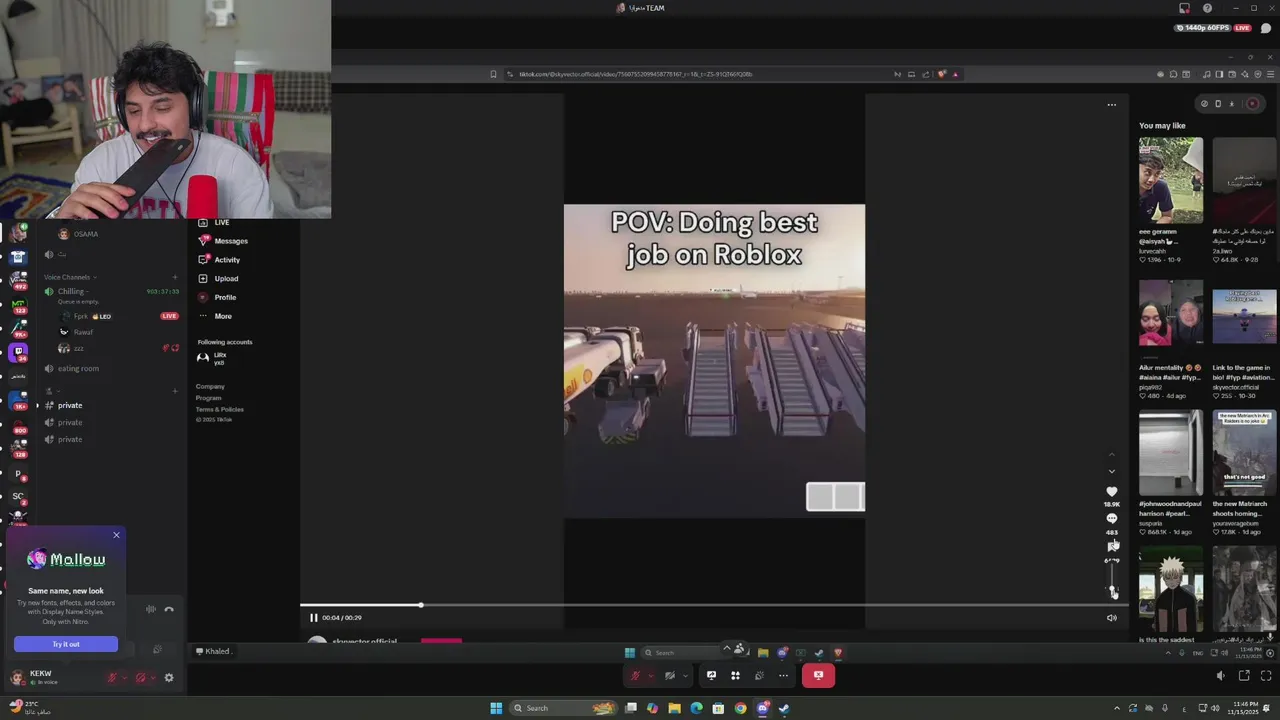Open the Terms & Policies link
The width and height of the screenshot is (1280, 720).
coord(220,409)
